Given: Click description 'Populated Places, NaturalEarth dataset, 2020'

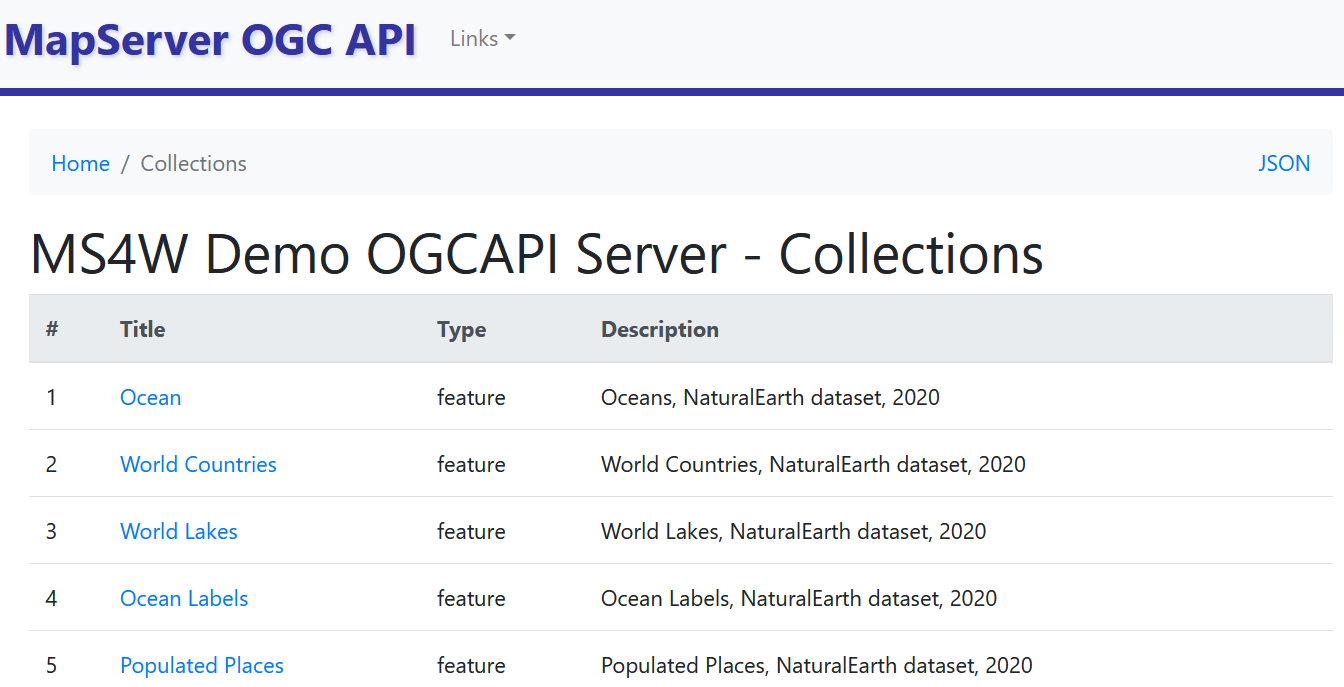Looking at the screenshot, I should pyautogui.click(x=817, y=666).
